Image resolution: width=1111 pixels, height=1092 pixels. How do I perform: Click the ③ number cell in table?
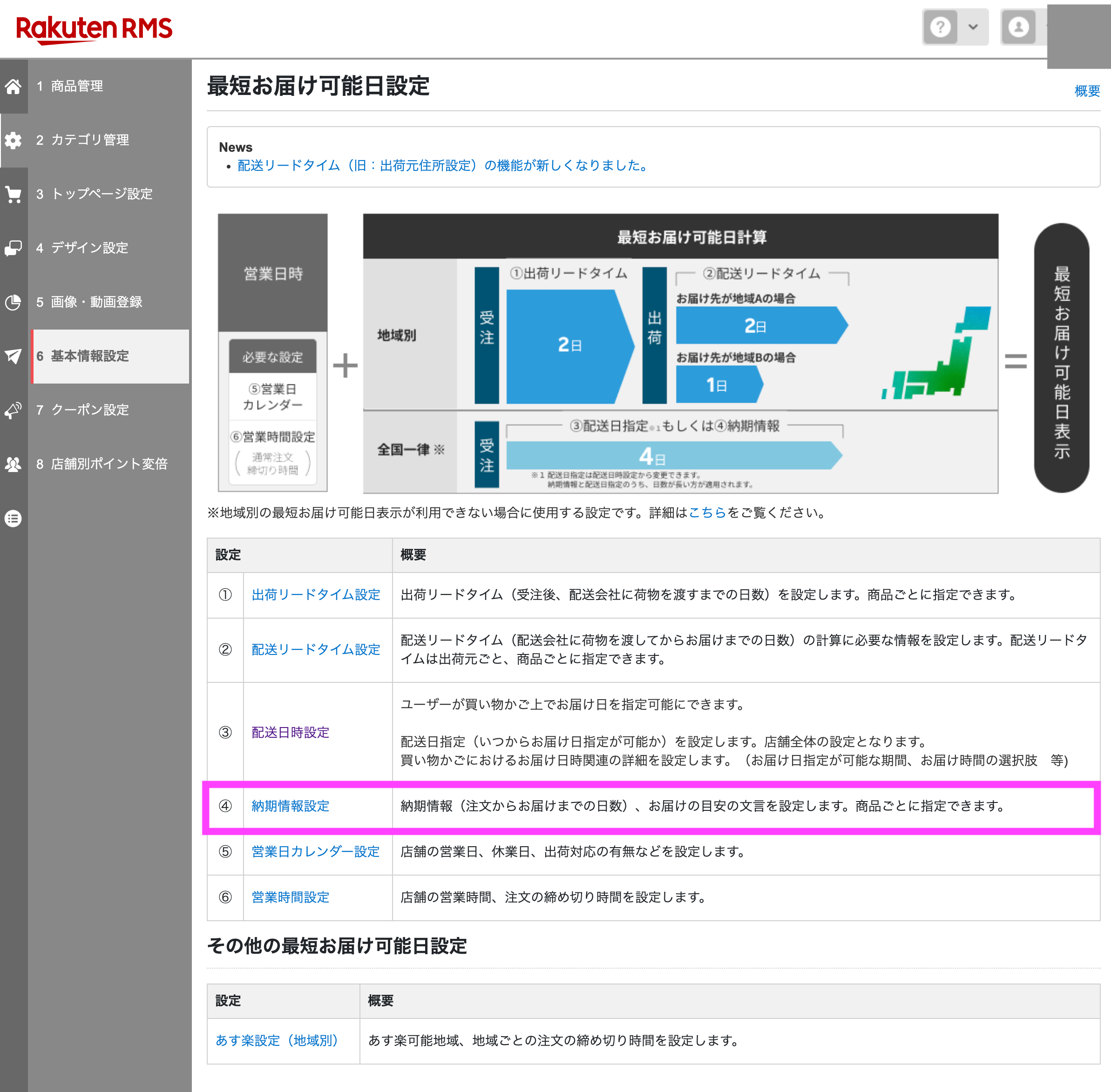pos(225,732)
